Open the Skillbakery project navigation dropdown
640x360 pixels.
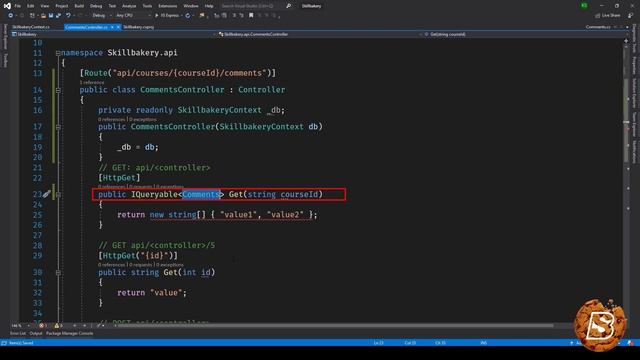point(113,34)
